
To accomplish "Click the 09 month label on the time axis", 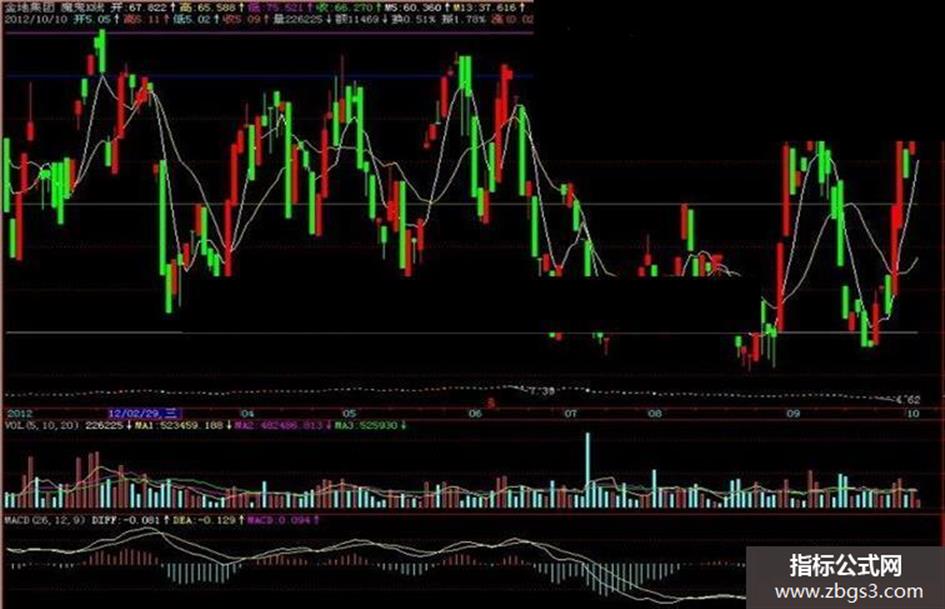I will 793,414.
